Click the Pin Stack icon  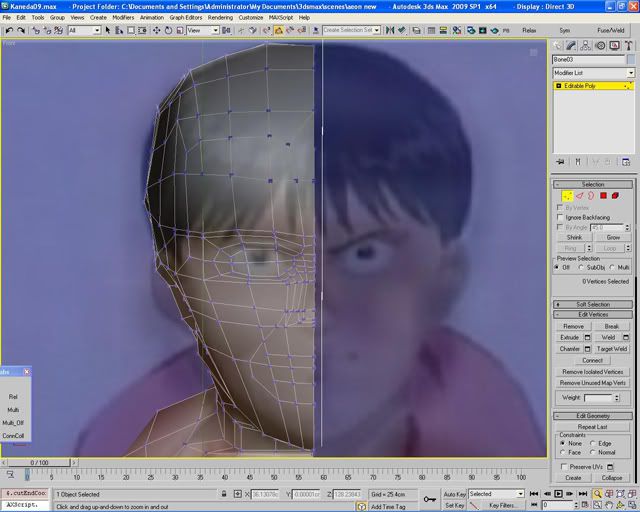coord(559,162)
